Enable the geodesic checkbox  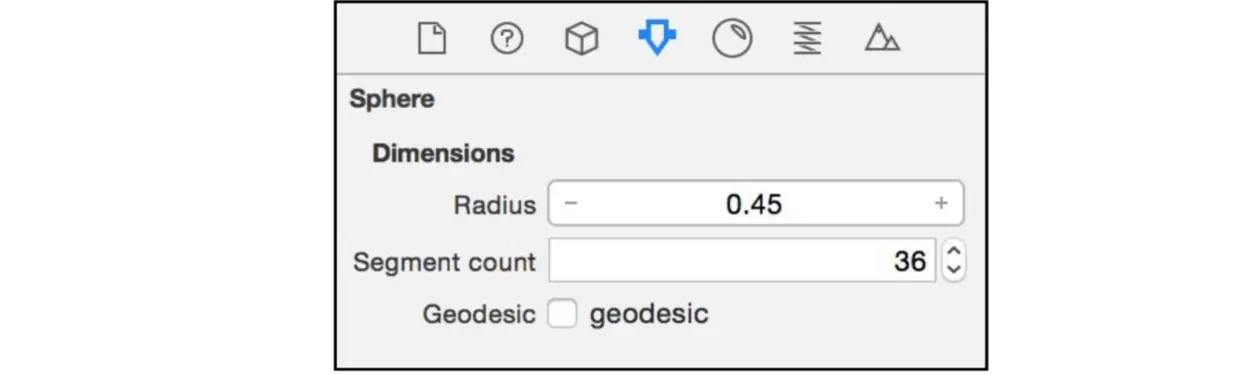[x=562, y=314]
